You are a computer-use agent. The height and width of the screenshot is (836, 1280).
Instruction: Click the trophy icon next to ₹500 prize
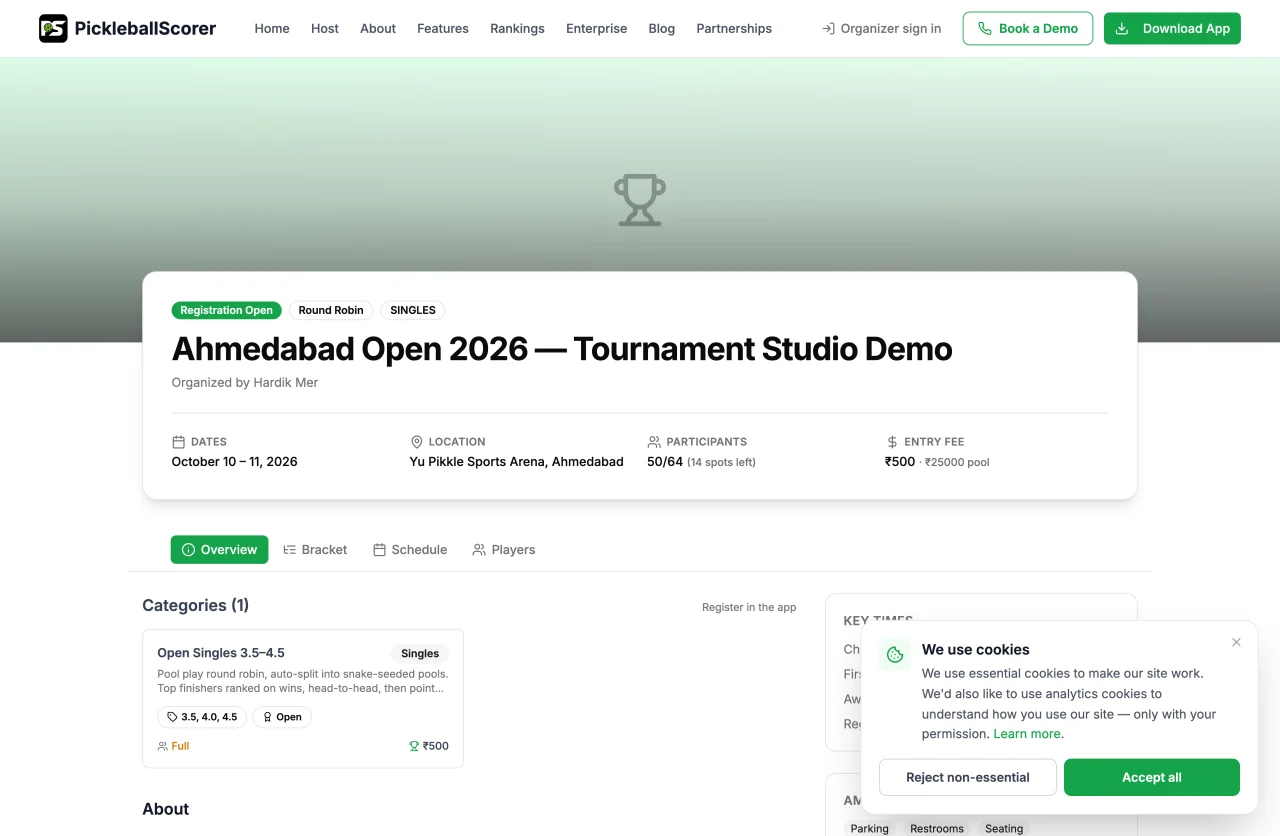tap(414, 746)
